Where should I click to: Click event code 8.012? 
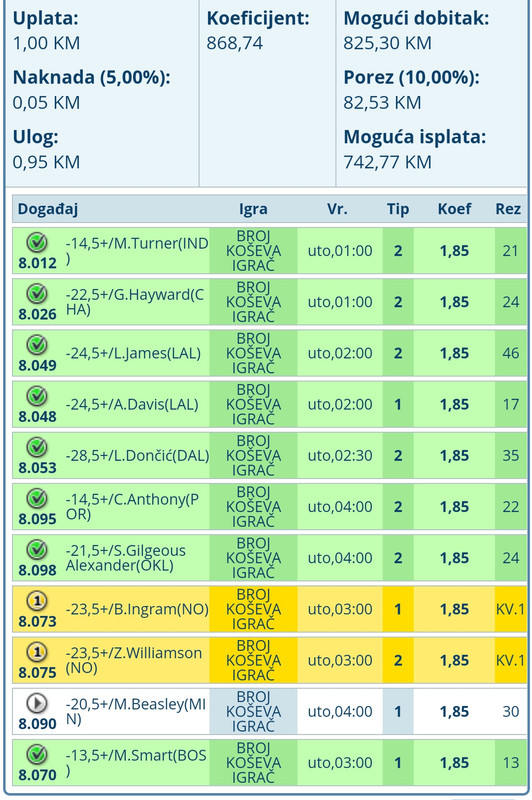(x=37, y=263)
